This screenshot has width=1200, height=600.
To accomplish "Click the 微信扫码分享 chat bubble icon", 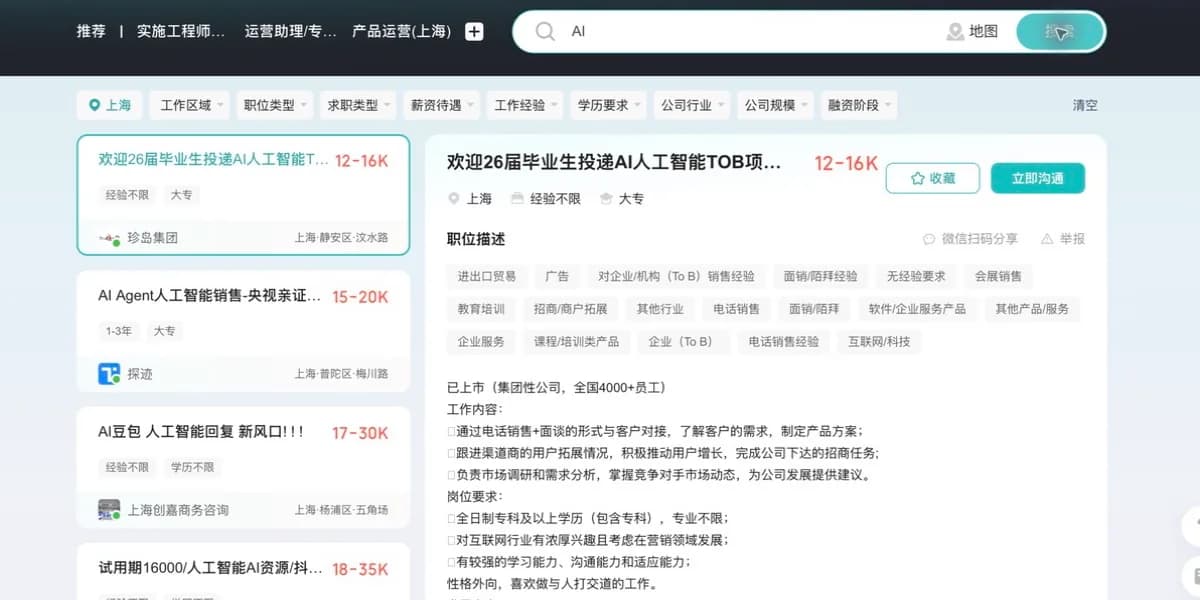I will [x=929, y=239].
